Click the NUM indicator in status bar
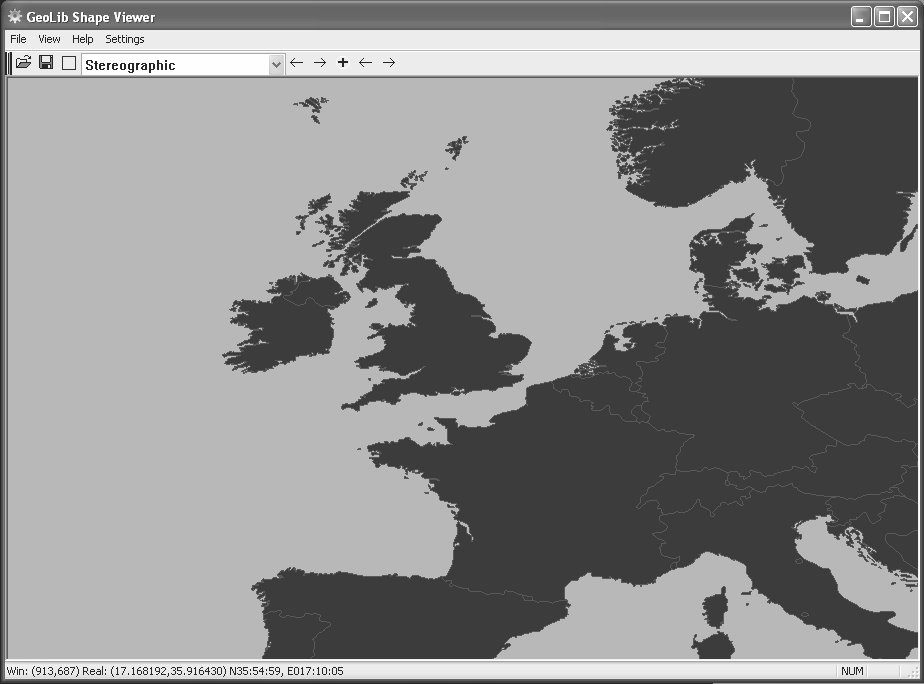The image size is (924, 684). (852, 671)
